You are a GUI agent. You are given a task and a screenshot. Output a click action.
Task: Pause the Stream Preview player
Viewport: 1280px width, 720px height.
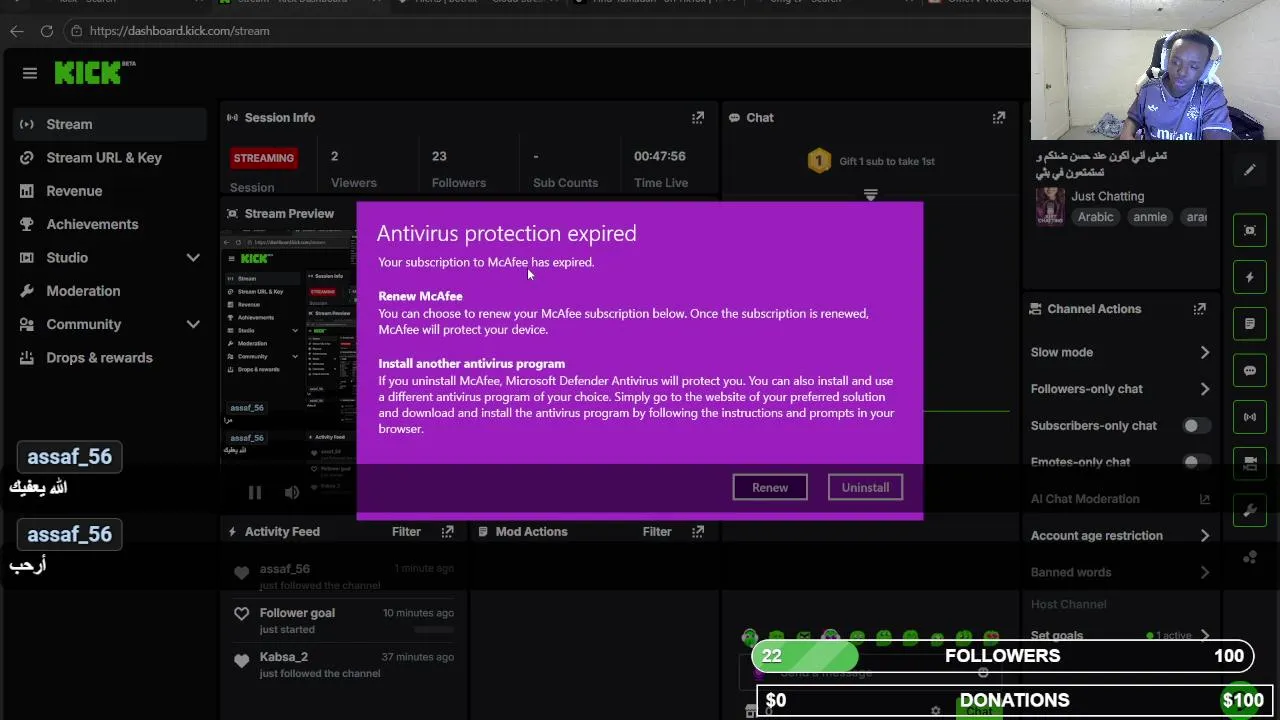click(255, 492)
